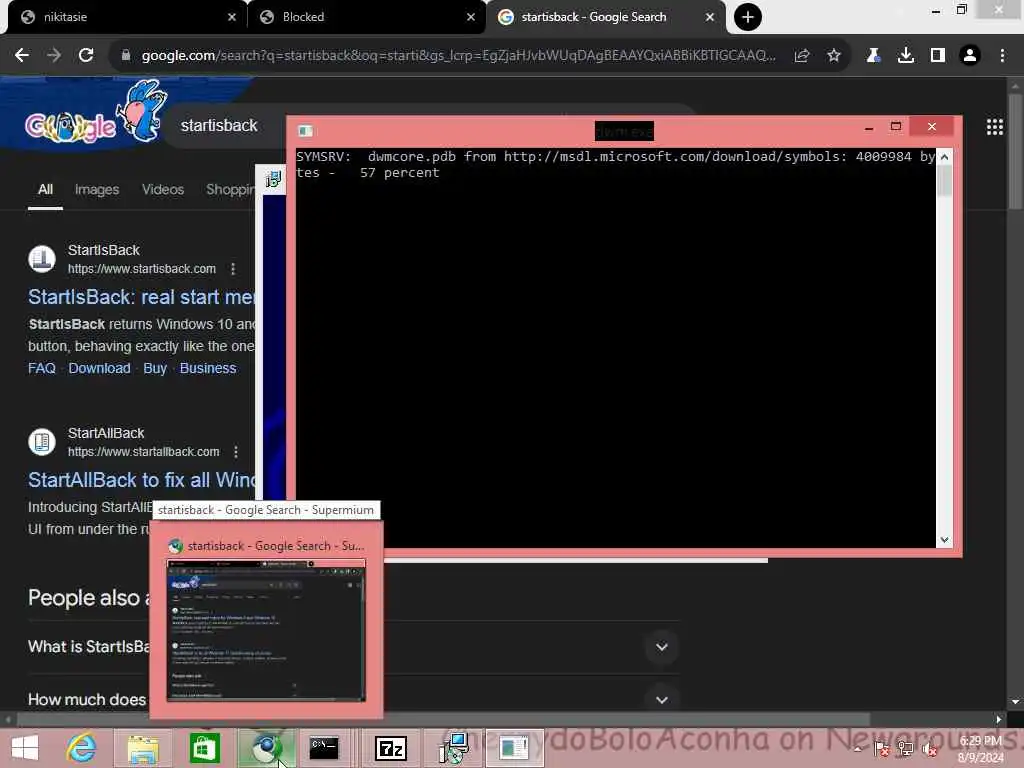Open a new tab with the plus button

(748, 17)
